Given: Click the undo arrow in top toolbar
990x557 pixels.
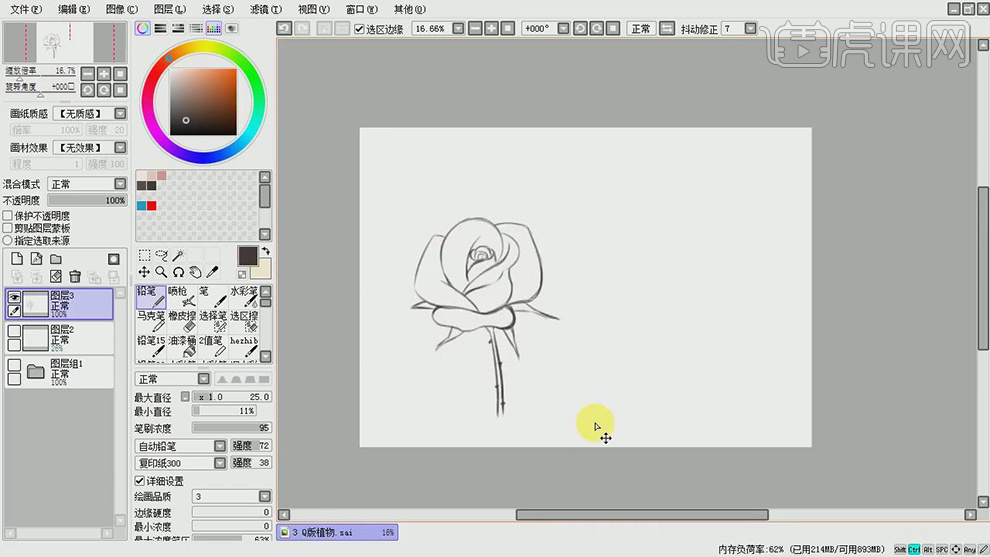Looking at the screenshot, I should [x=285, y=29].
